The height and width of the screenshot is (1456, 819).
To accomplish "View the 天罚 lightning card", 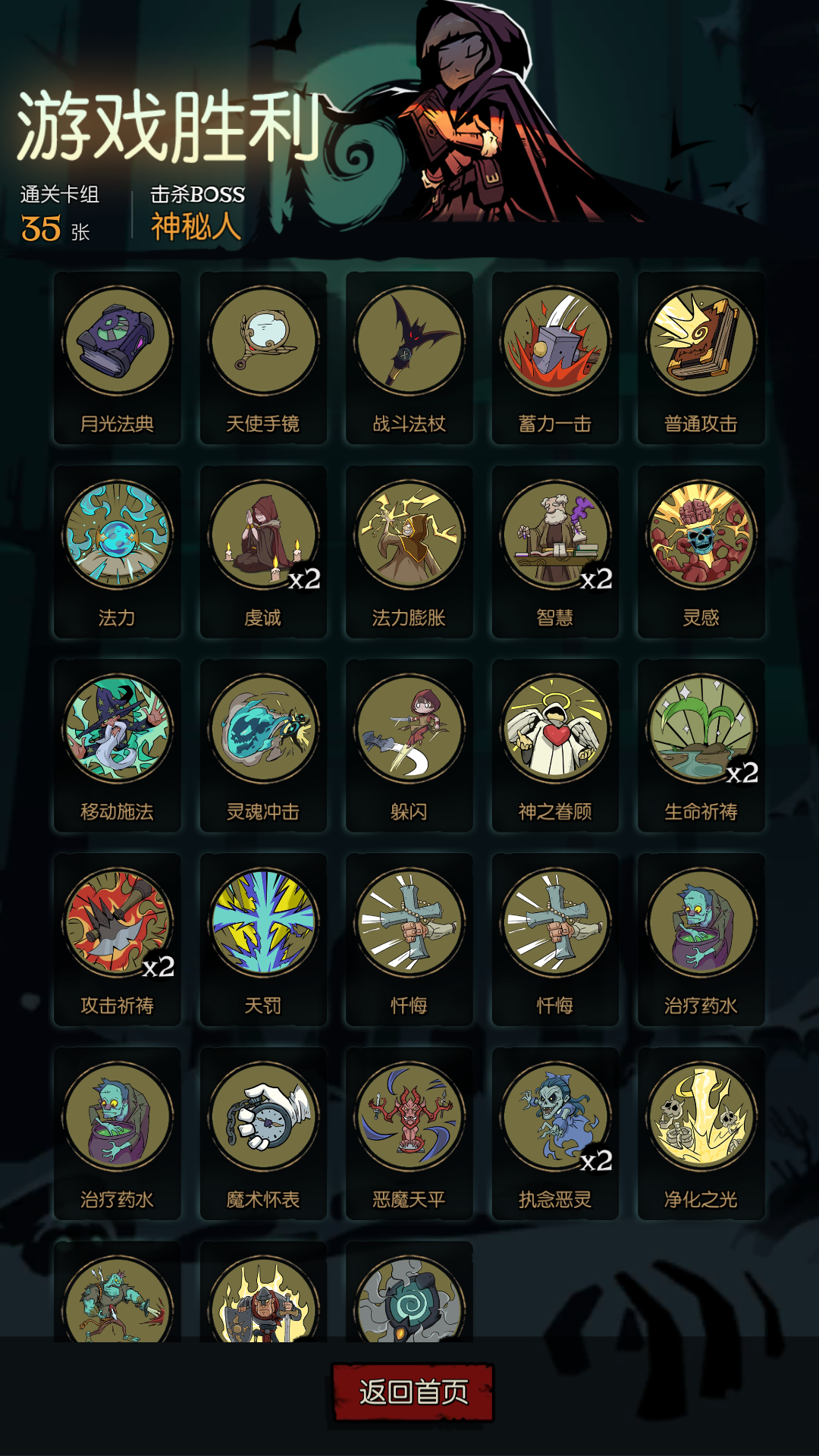I will click(263, 940).
